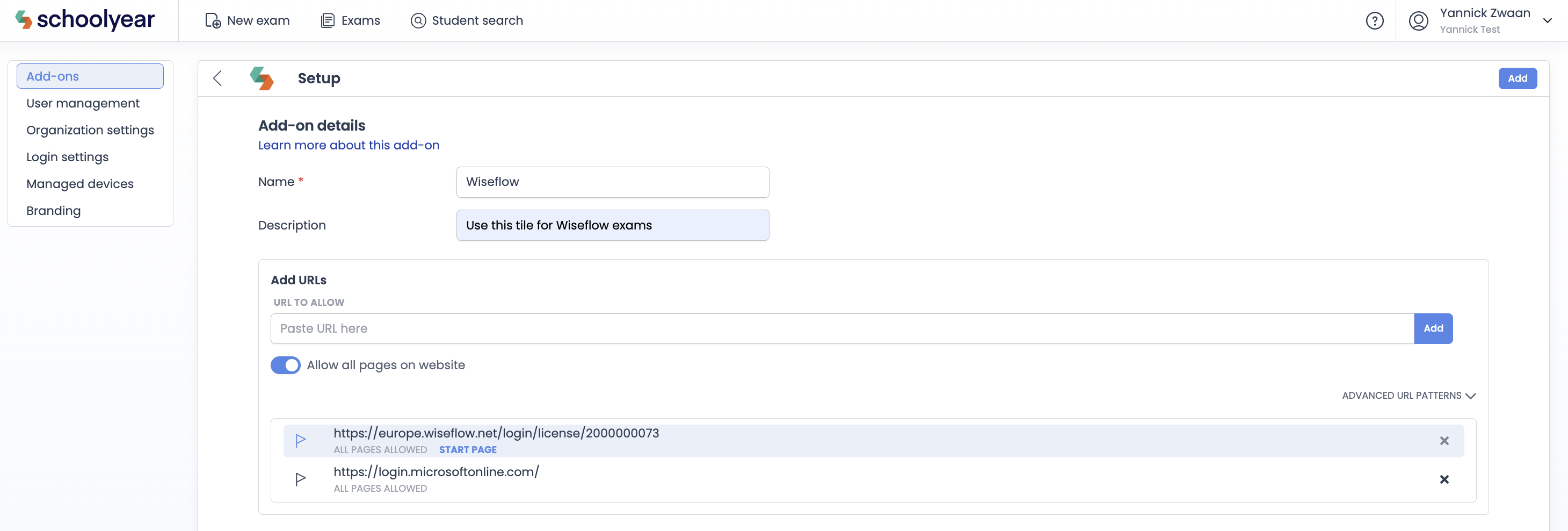Open the Yannick Zwaan account dropdown
The image size is (1568, 531).
(x=1547, y=21)
